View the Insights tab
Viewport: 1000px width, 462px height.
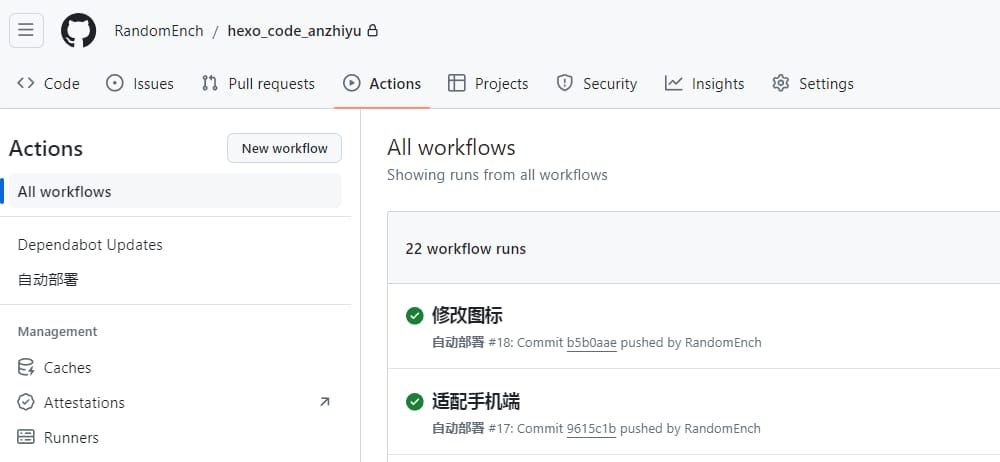[705, 84]
